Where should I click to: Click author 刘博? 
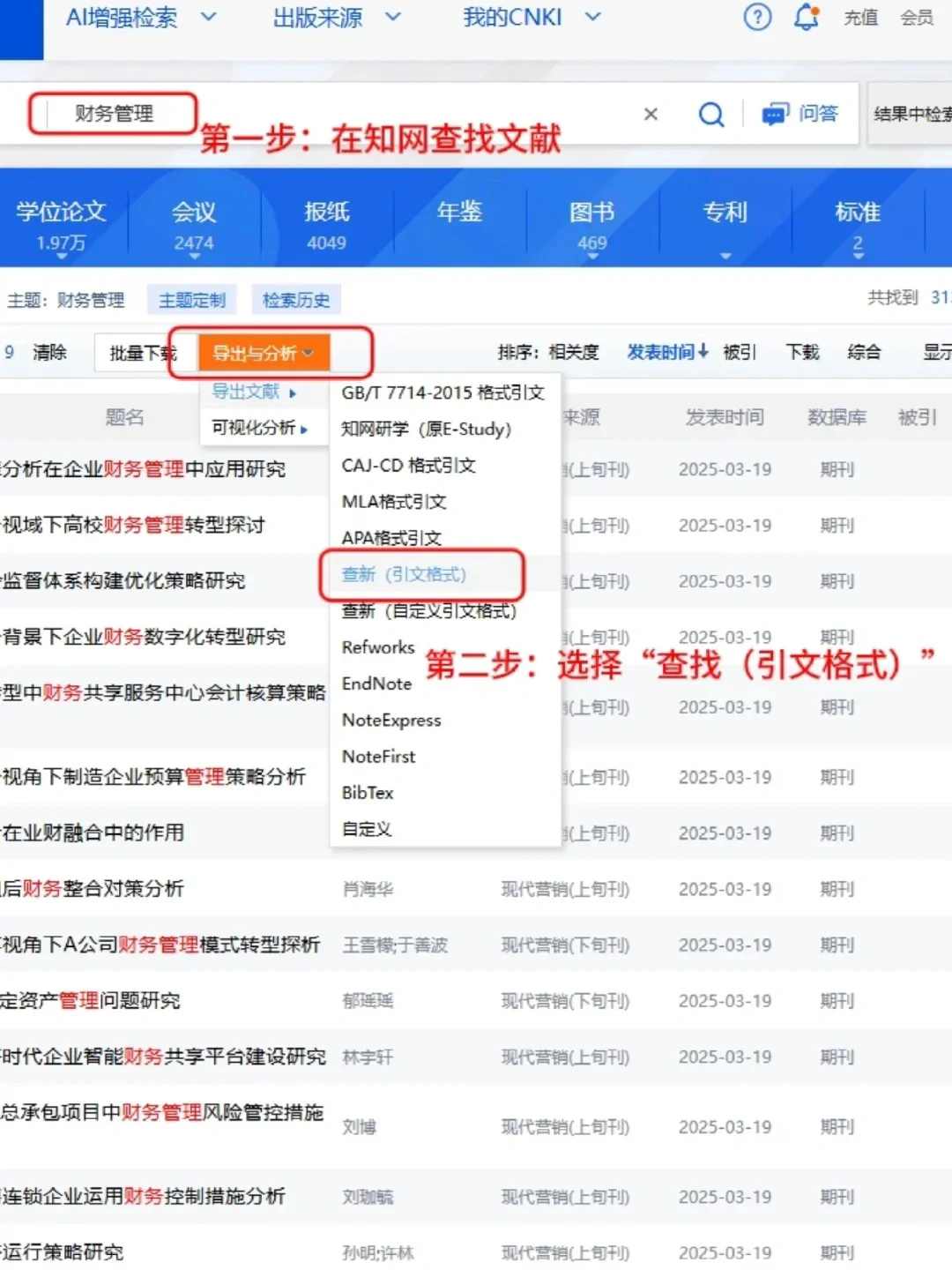[x=359, y=1127]
